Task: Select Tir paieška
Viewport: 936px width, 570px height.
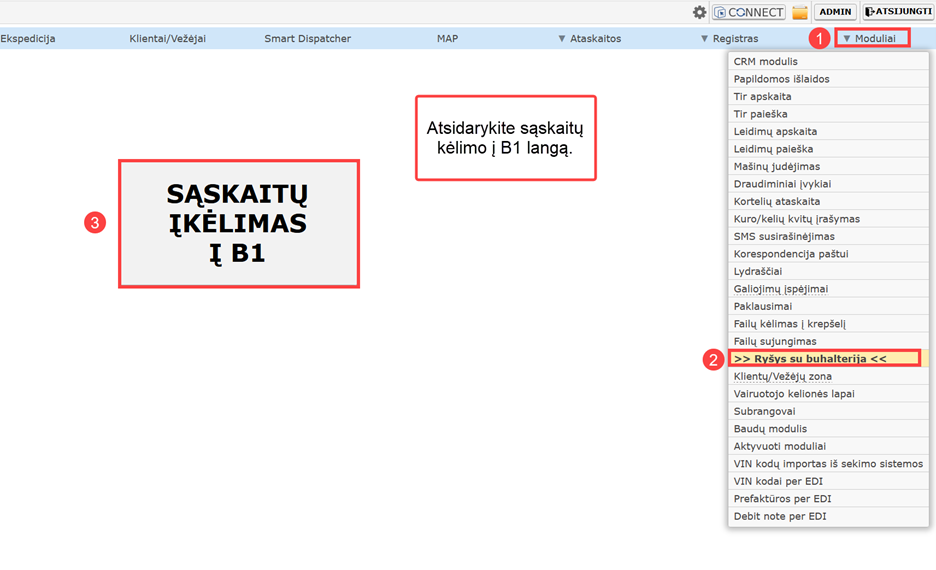Action: point(829,114)
